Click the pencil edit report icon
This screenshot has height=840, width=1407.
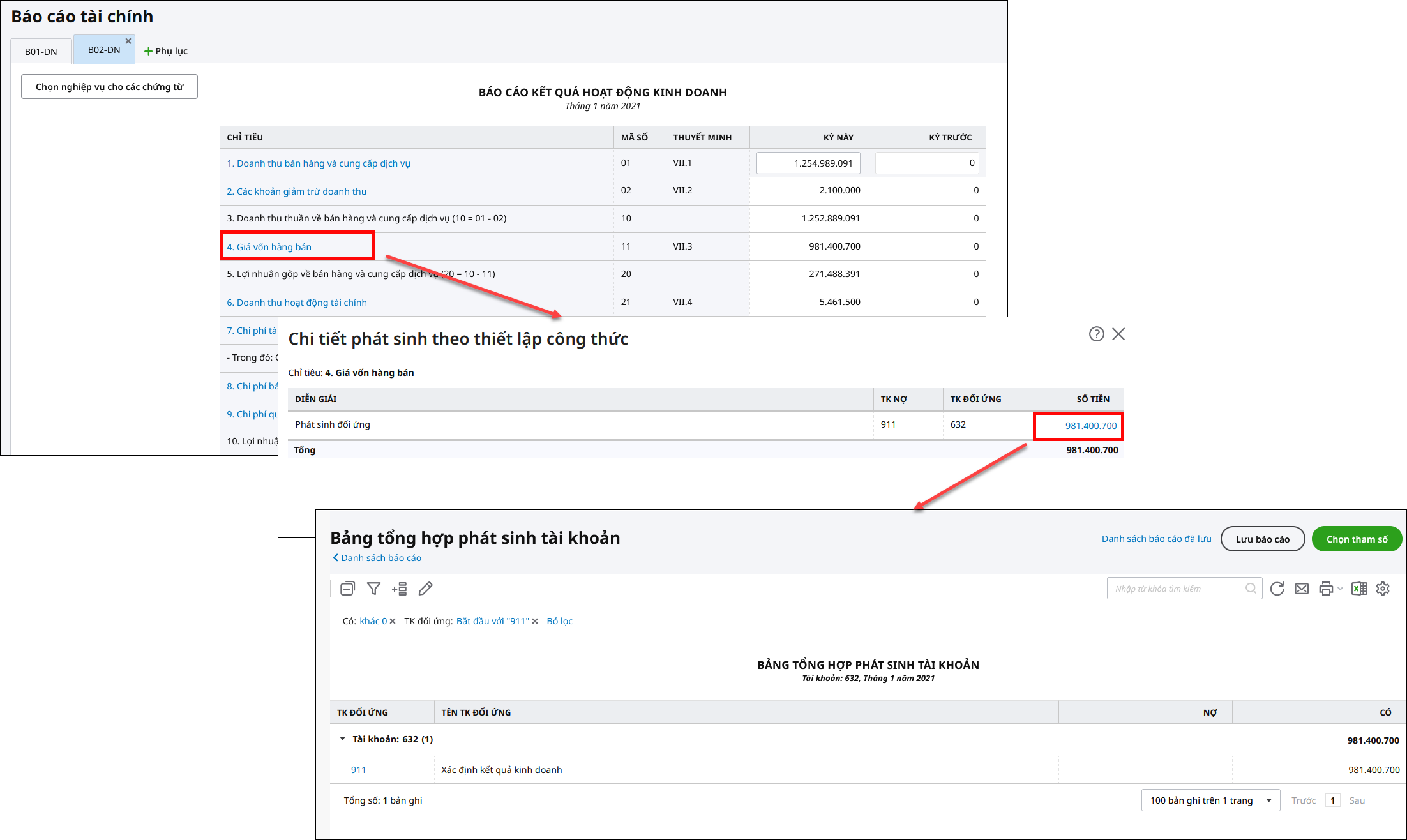[x=426, y=589]
